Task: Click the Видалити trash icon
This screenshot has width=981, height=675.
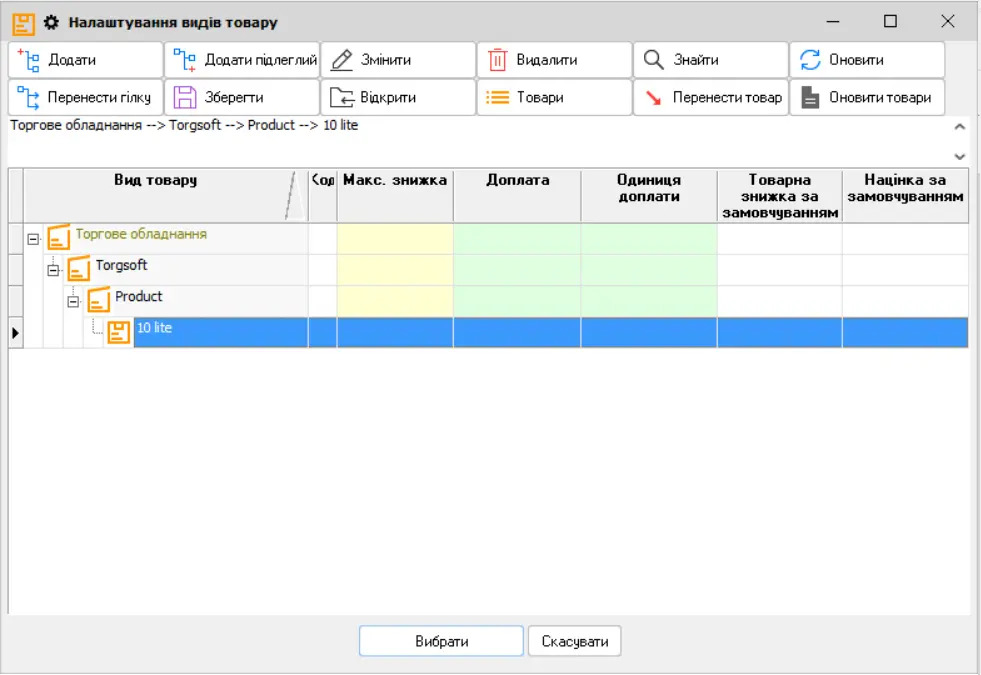Action: click(497, 60)
